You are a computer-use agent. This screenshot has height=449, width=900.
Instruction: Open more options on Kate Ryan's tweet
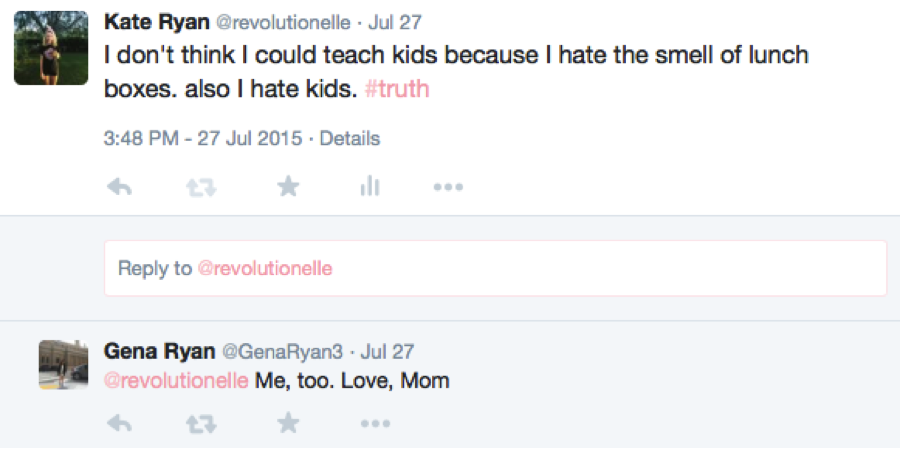click(448, 187)
